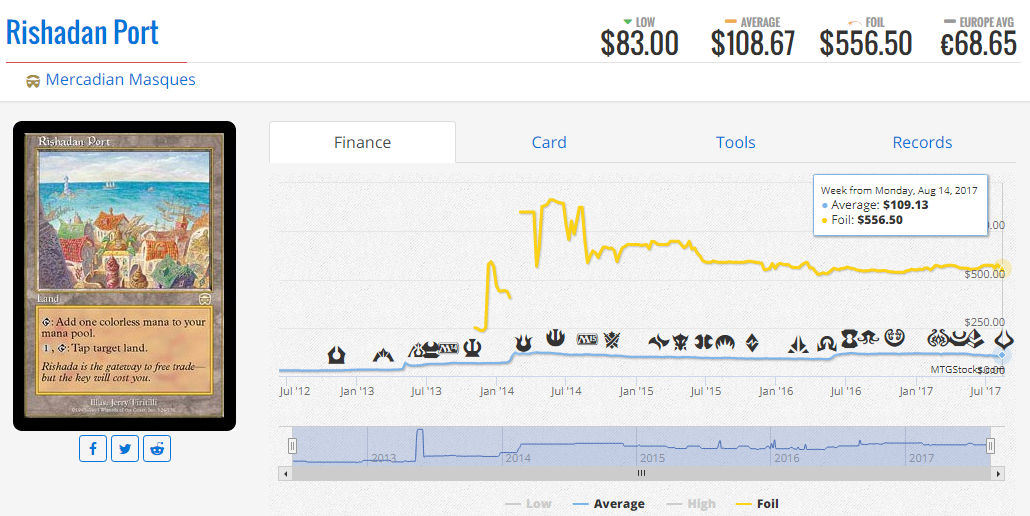Click the Born of the Gods symbol

click(x=524, y=343)
